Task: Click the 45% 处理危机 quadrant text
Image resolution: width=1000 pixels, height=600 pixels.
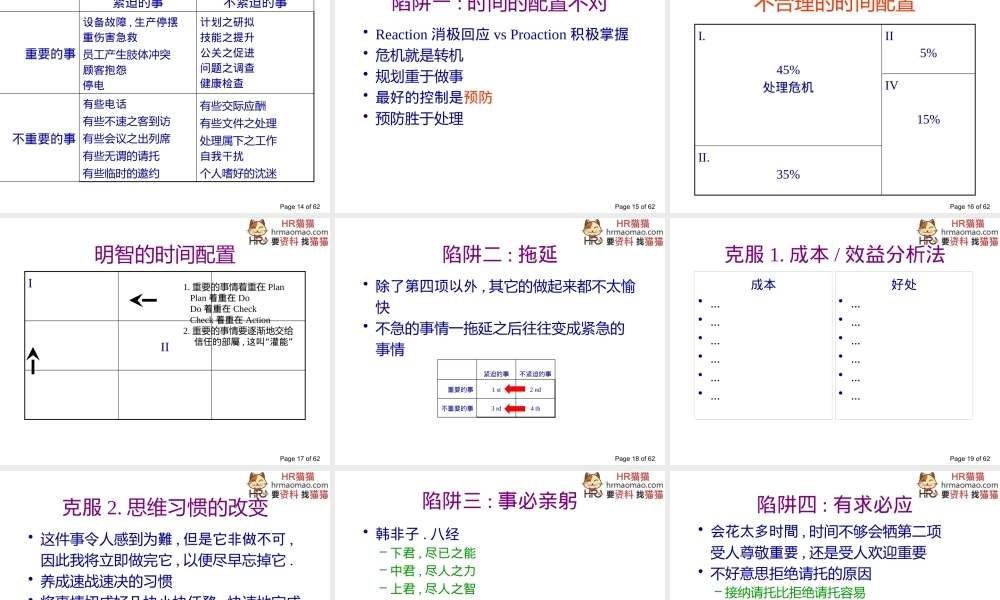Action: point(788,79)
